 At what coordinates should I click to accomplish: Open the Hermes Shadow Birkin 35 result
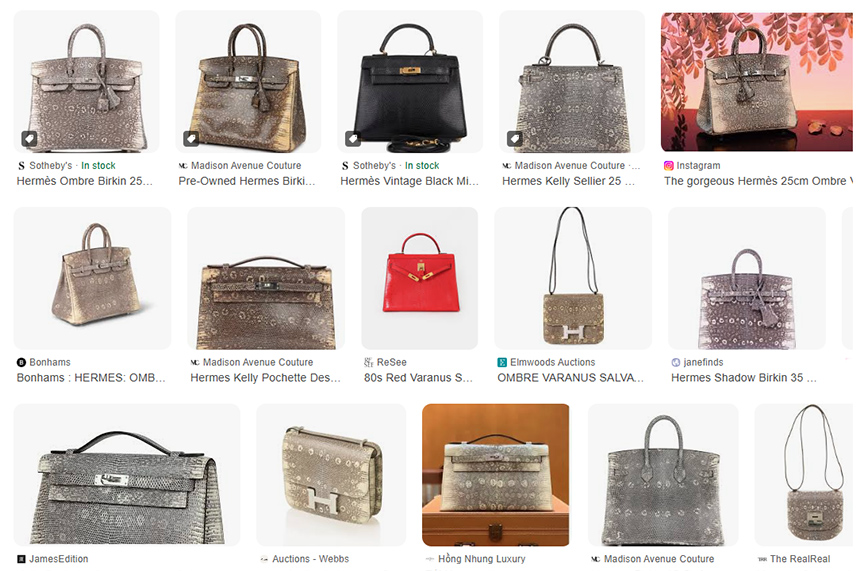pos(743,378)
